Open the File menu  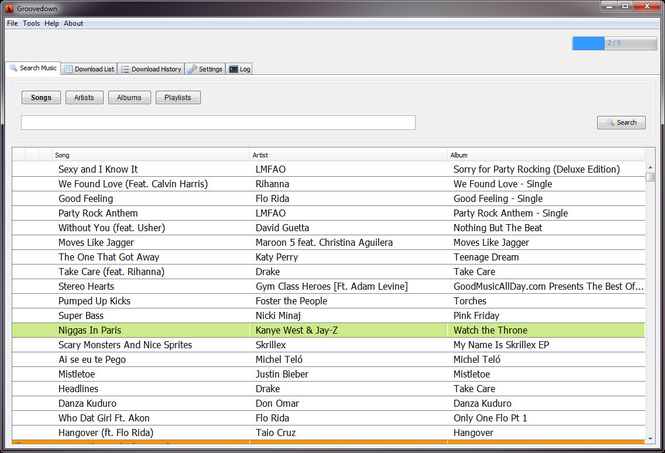click(12, 23)
